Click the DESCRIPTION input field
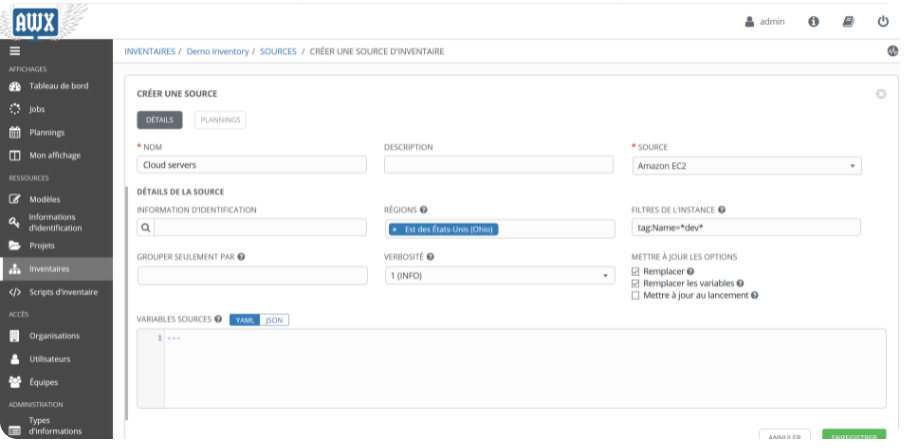908x448 pixels. pyautogui.click(x=499, y=165)
